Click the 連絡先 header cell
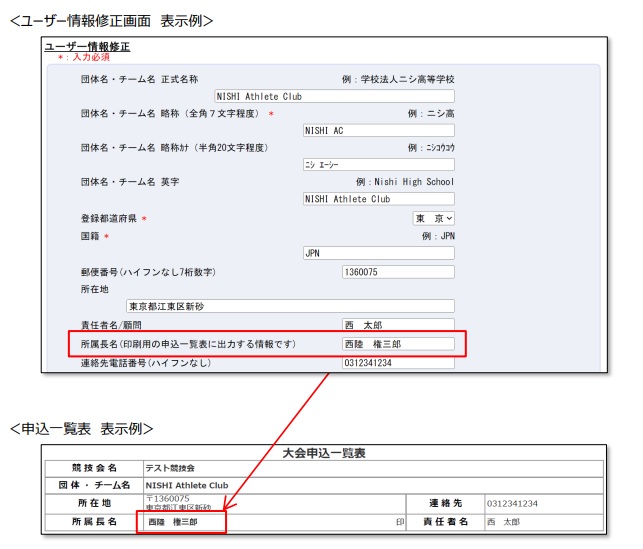Screen dimensions: 643x549 446,503
